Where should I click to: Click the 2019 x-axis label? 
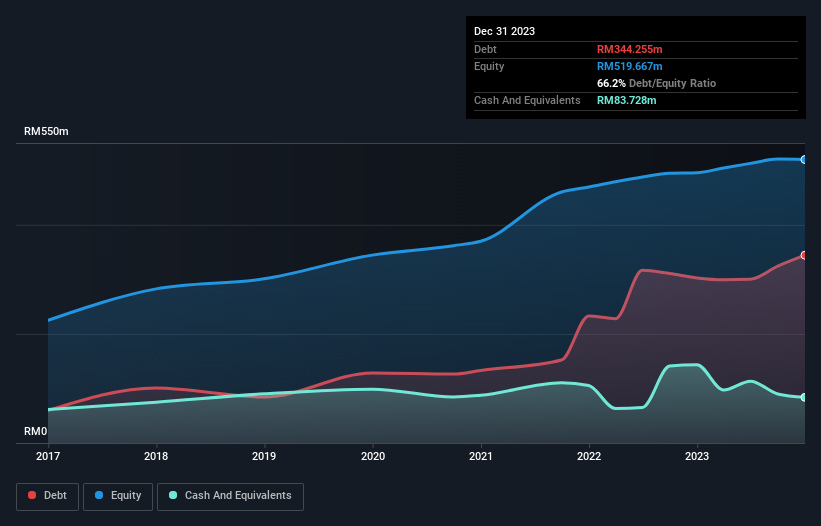264,456
